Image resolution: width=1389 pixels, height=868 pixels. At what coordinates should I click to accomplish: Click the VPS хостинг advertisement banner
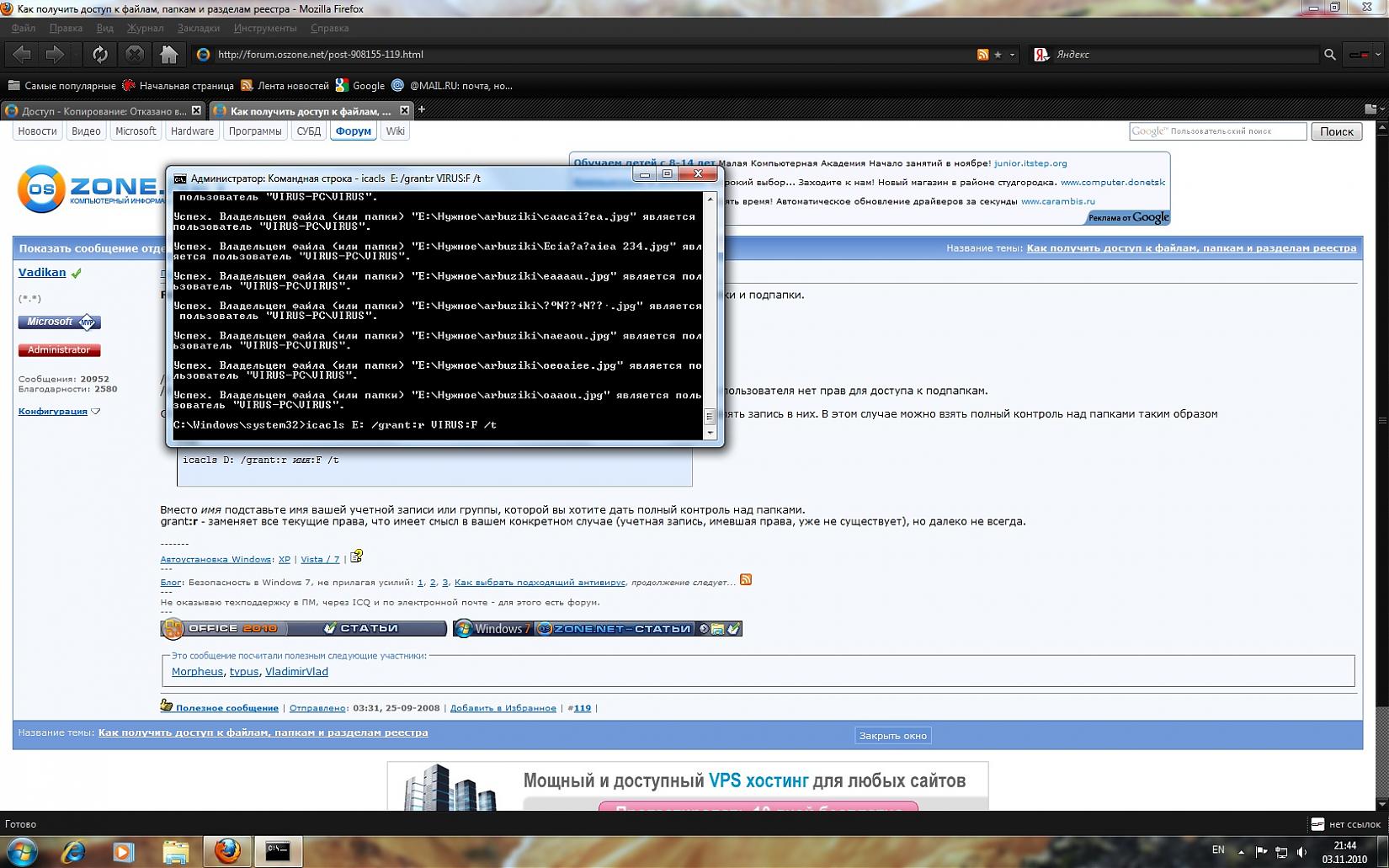[x=688, y=786]
